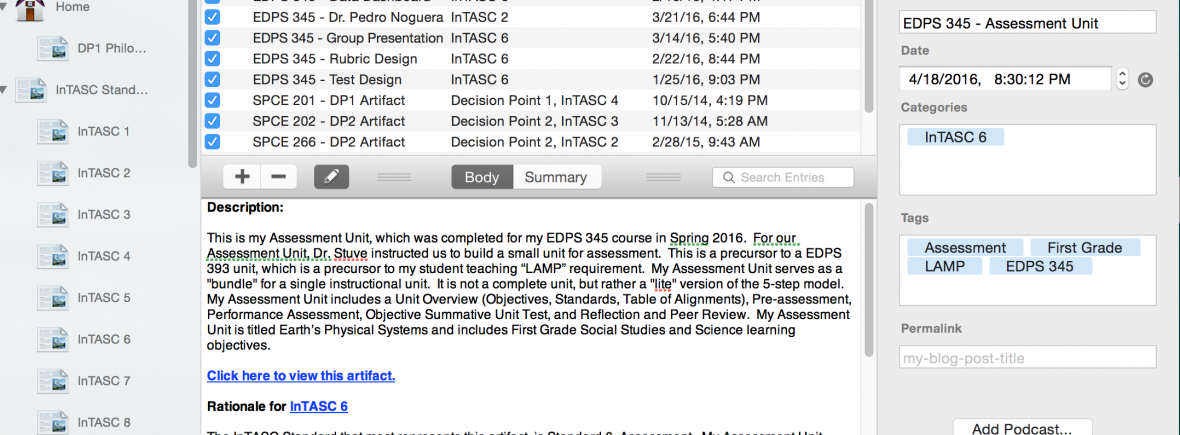The width and height of the screenshot is (1180, 435).
Task: Uncheck the EDPS 345 - Rubric Design entry
Action: pyautogui.click(x=212, y=58)
